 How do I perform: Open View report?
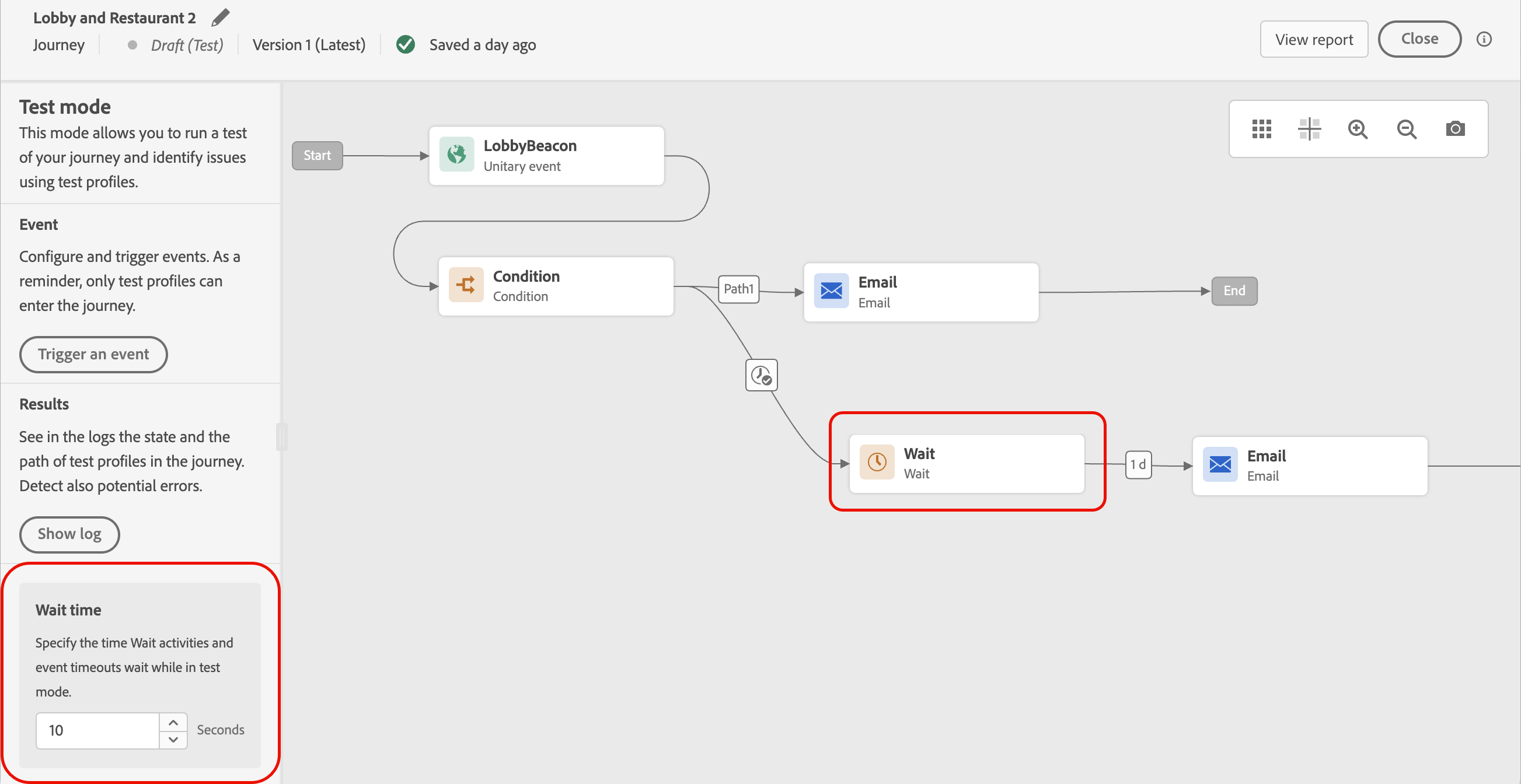1313,39
